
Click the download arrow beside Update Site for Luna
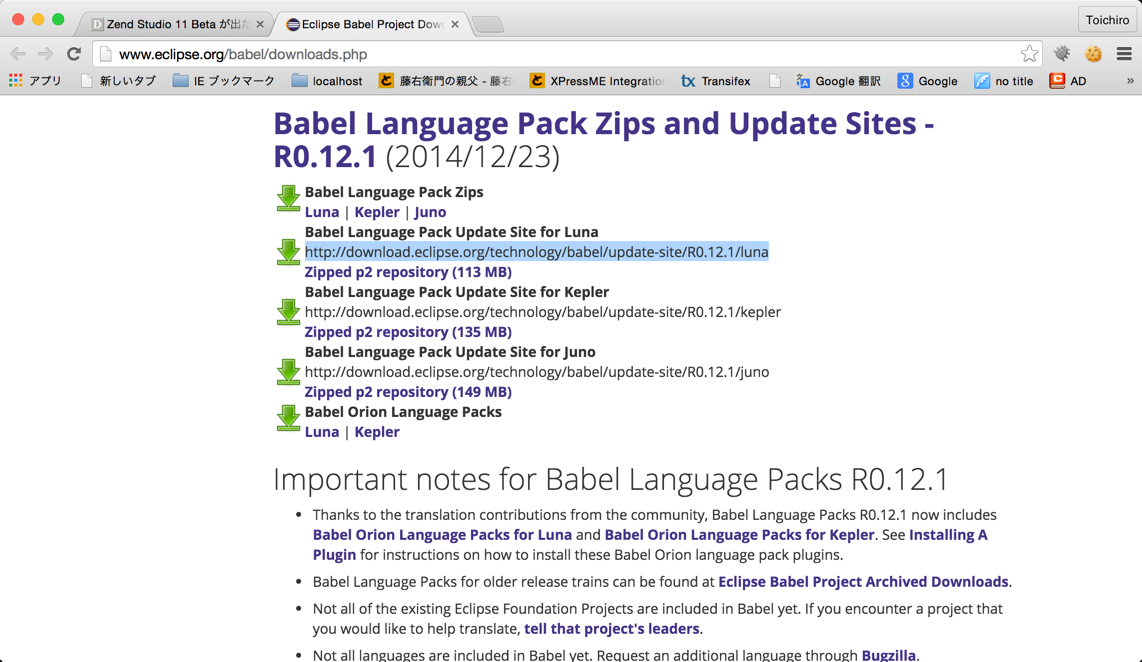click(288, 252)
